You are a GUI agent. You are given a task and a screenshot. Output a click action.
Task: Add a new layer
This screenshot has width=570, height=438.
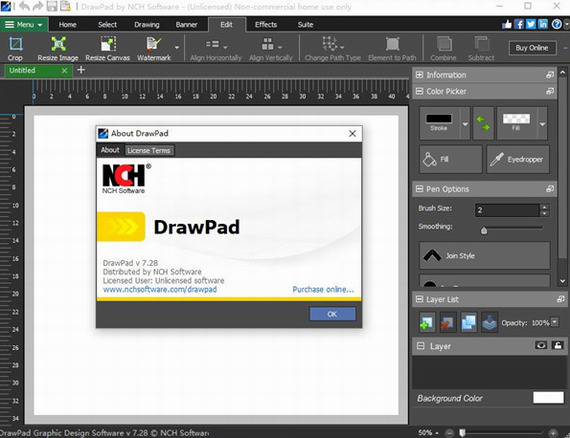(x=426, y=322)
